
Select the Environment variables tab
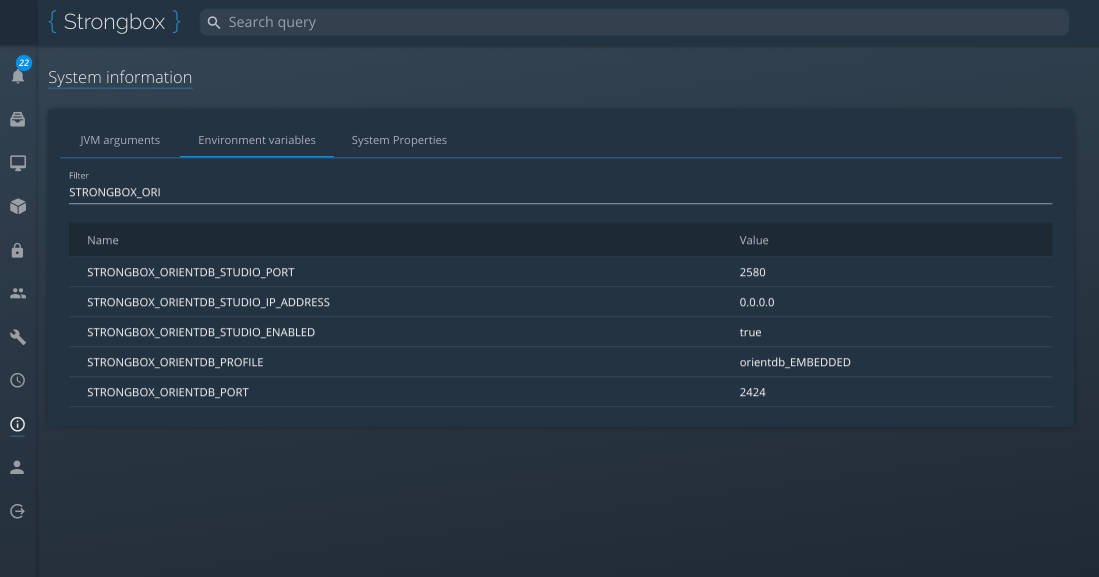(257, 140)
